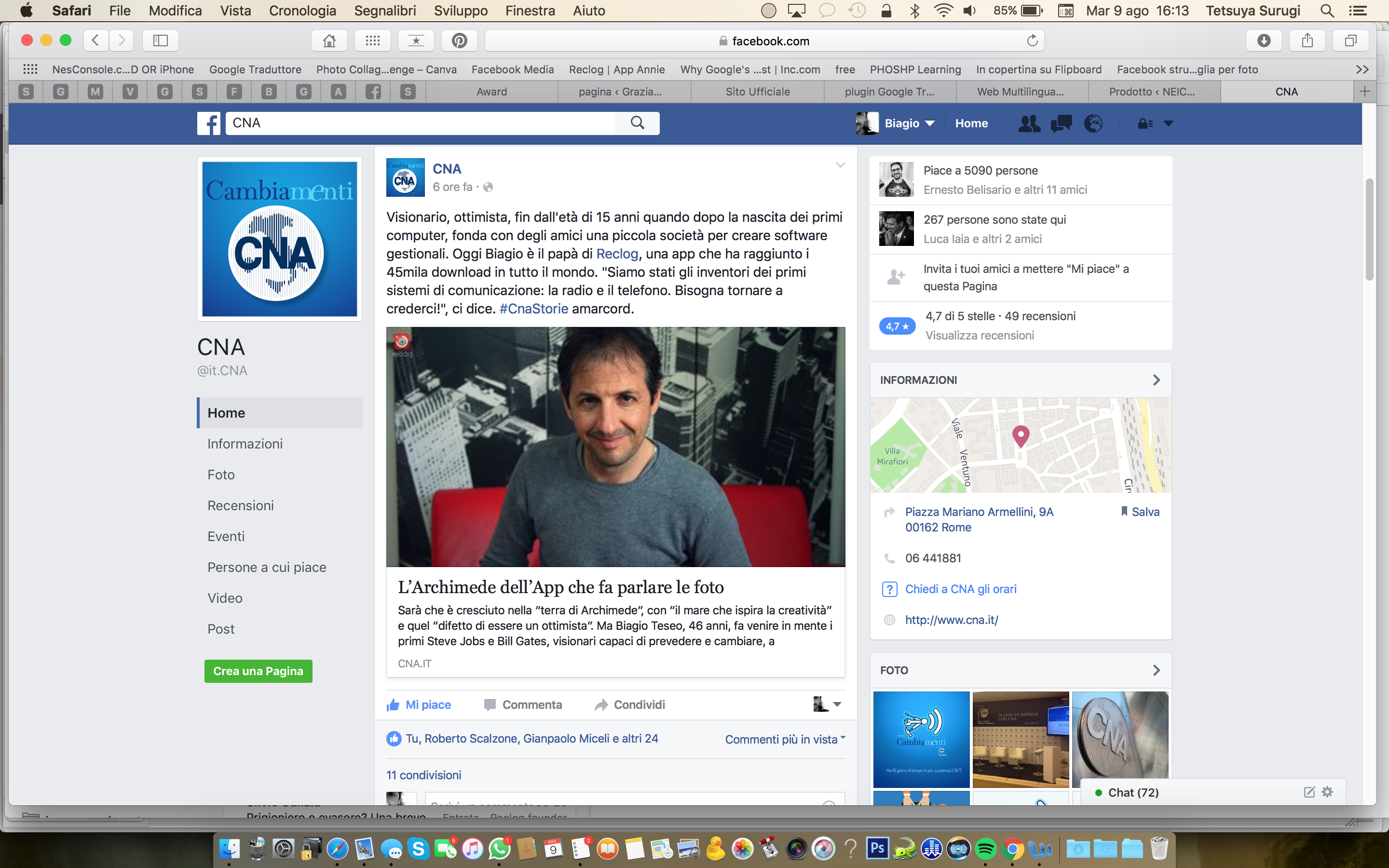Image resolution: width=1389 pixels, height=868 pixels.
Task: Click Visualizza recensioni link
Action: pyautogui.click(x=980, y=335)
